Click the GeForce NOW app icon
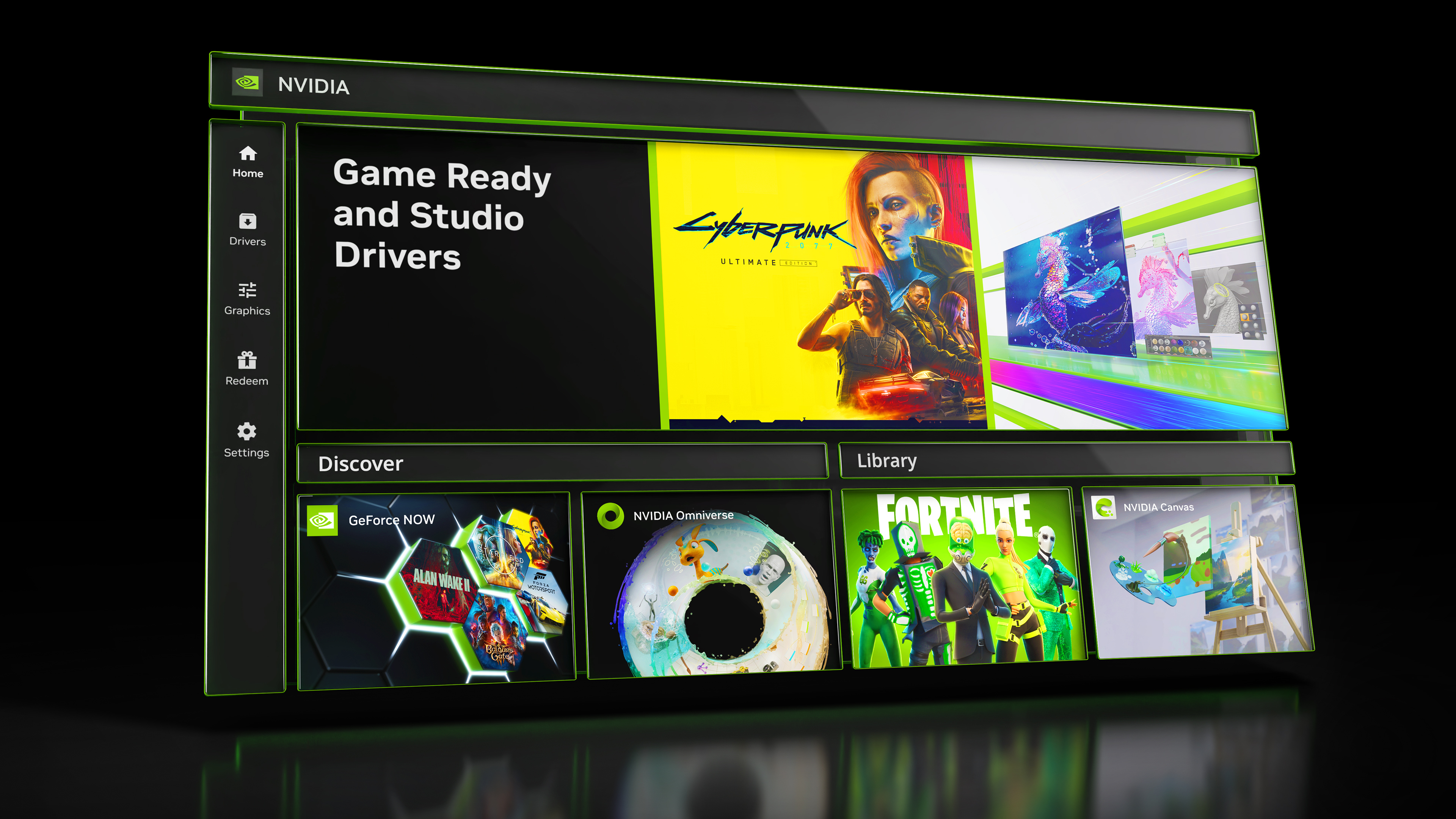 pos(325,515)
